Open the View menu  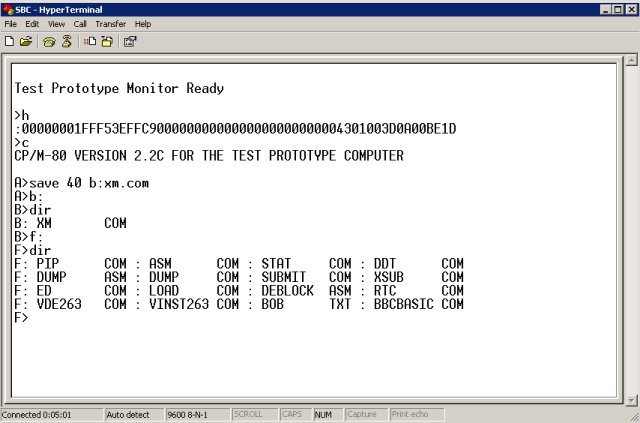tap(56, 24)
